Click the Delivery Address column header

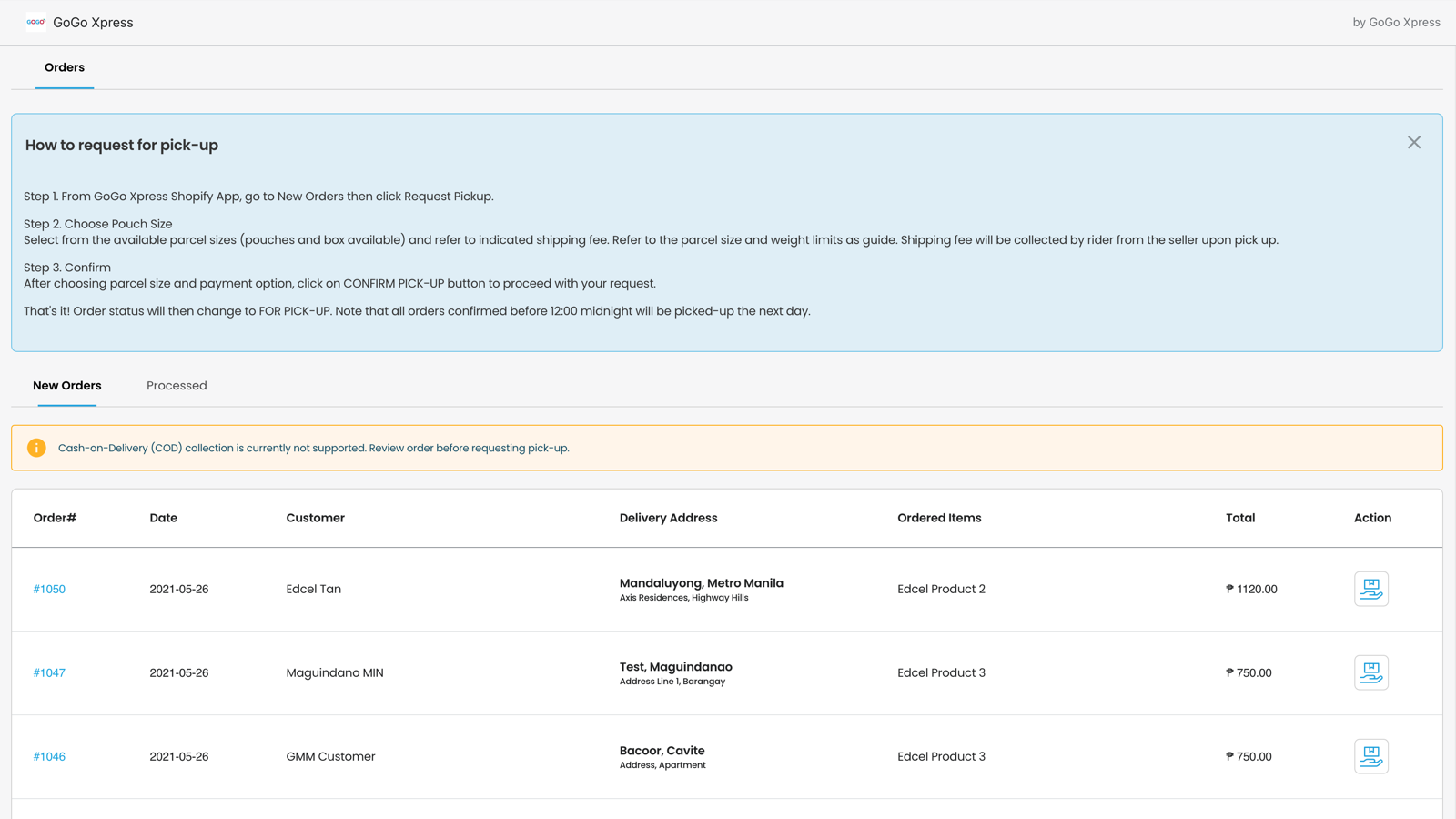tap(668, 518)
